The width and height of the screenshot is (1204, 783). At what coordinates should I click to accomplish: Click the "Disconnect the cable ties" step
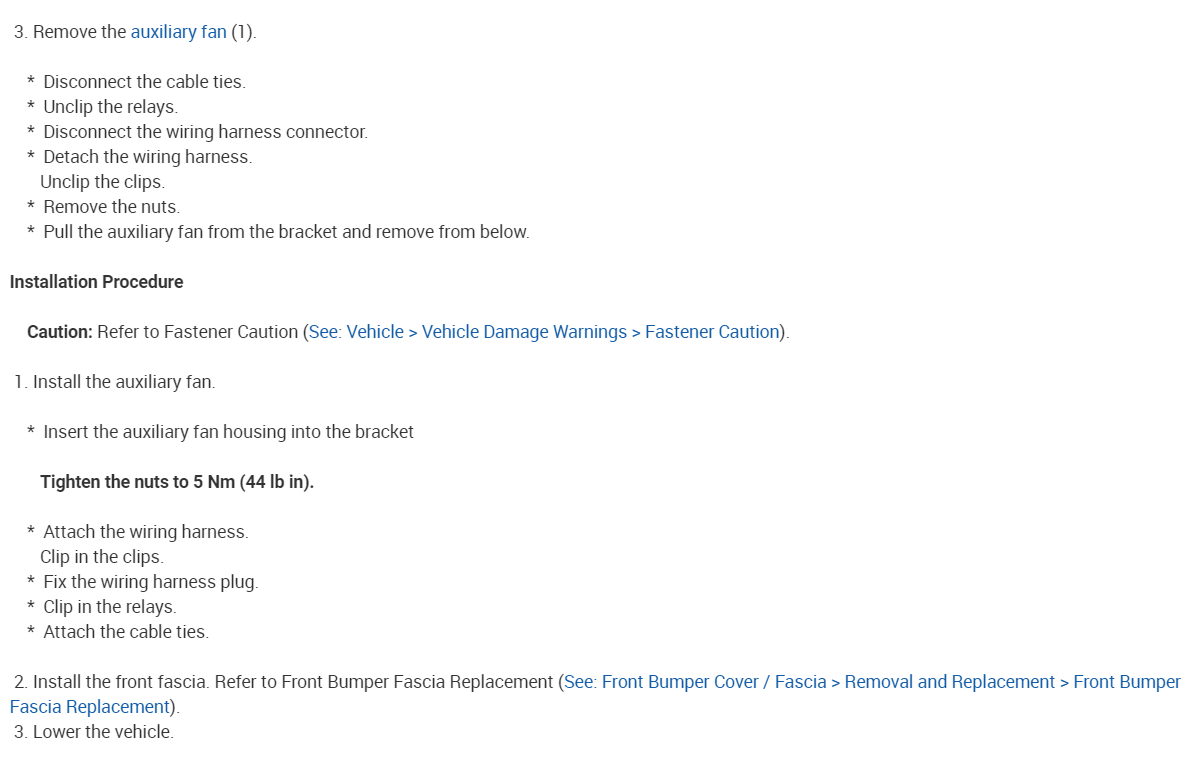coord(144,82)
